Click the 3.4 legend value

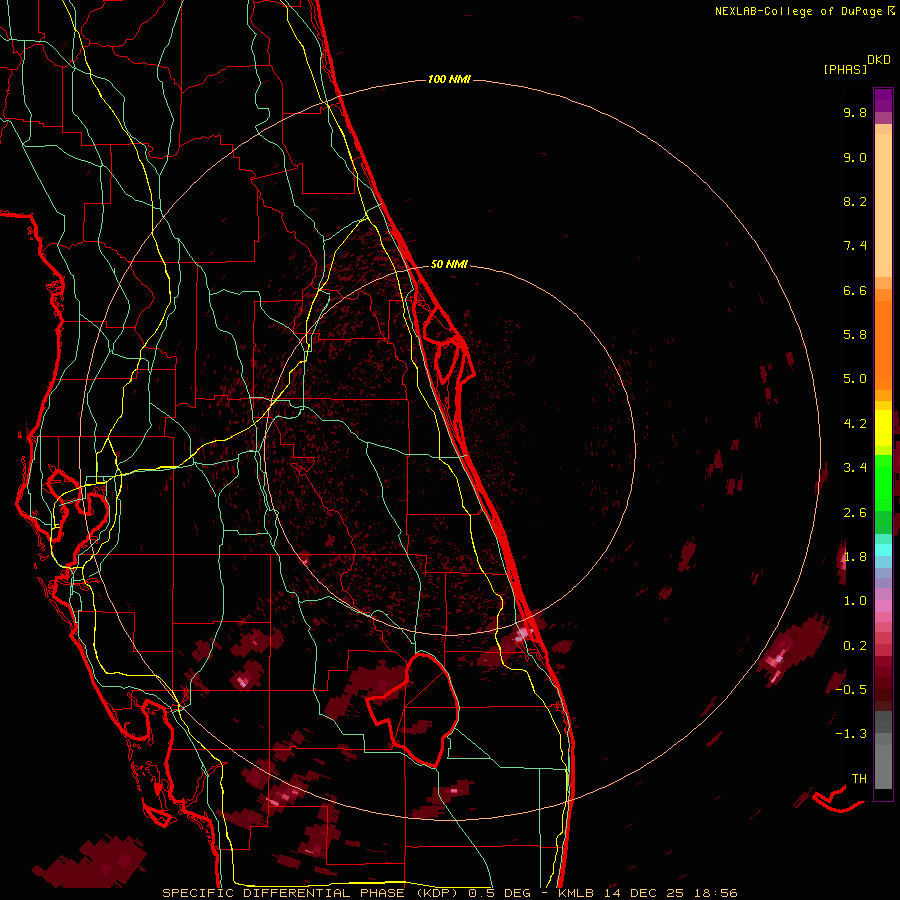(x=855, y=468)
